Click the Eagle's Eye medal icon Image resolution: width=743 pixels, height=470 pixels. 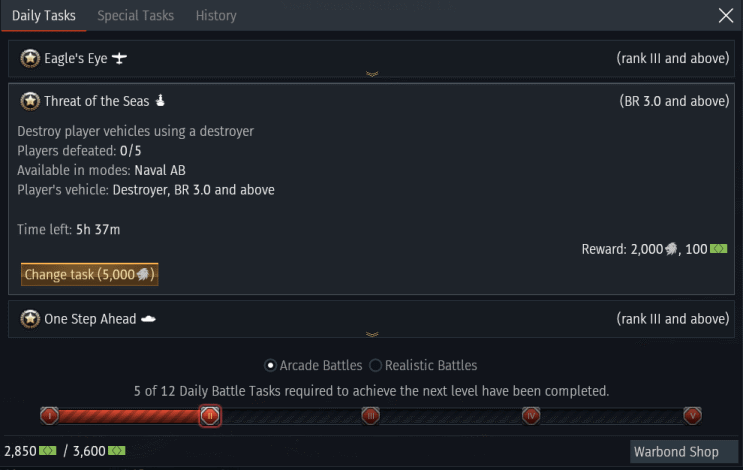[x=30, y=59]
